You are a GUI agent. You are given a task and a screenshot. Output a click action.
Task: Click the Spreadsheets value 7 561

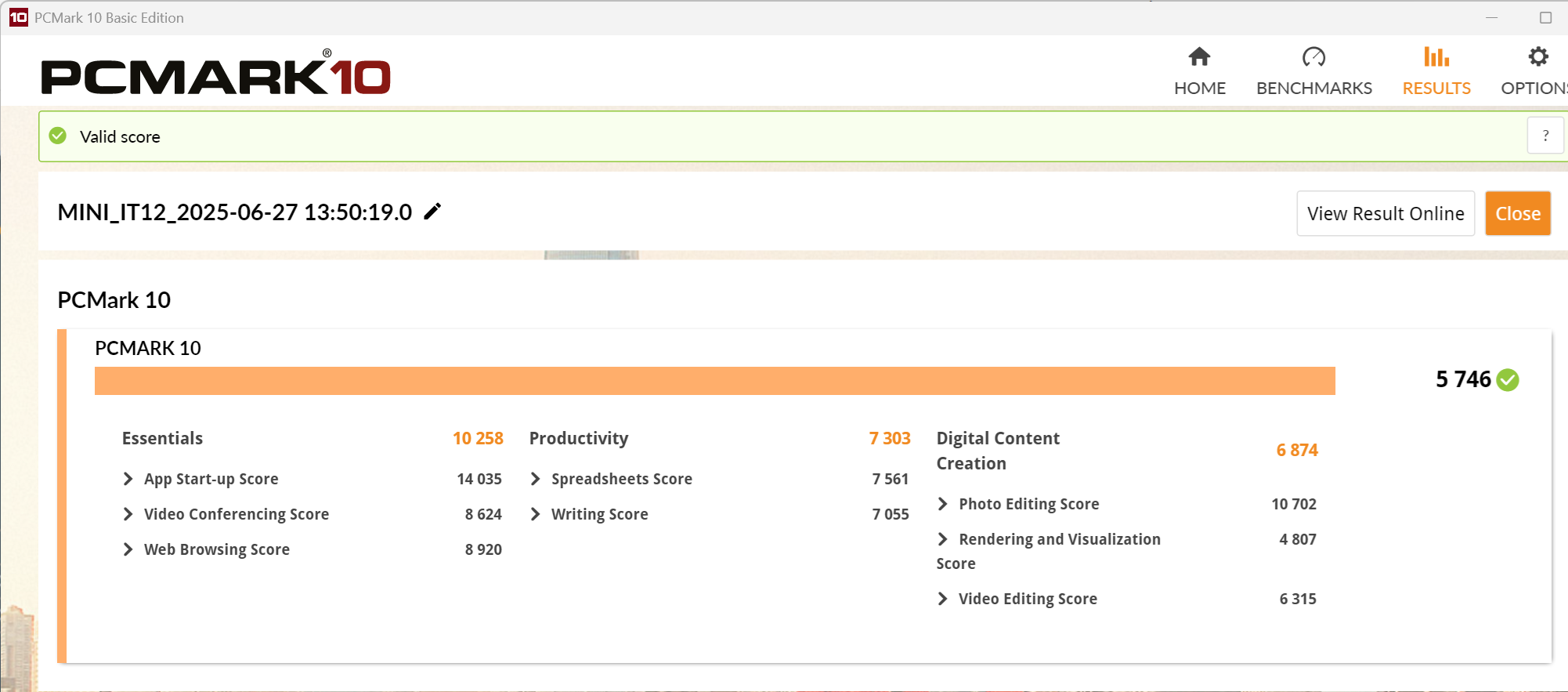(891, 479)
